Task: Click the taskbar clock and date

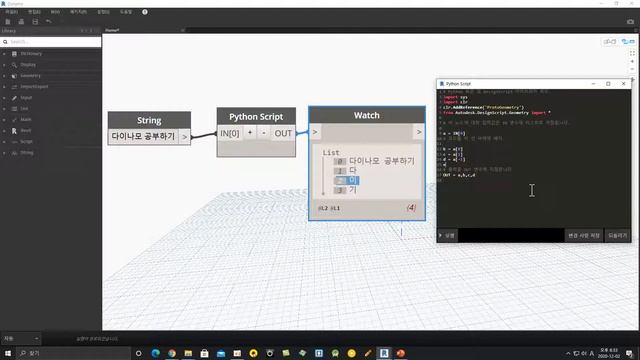Action: (x=609, y=353)
